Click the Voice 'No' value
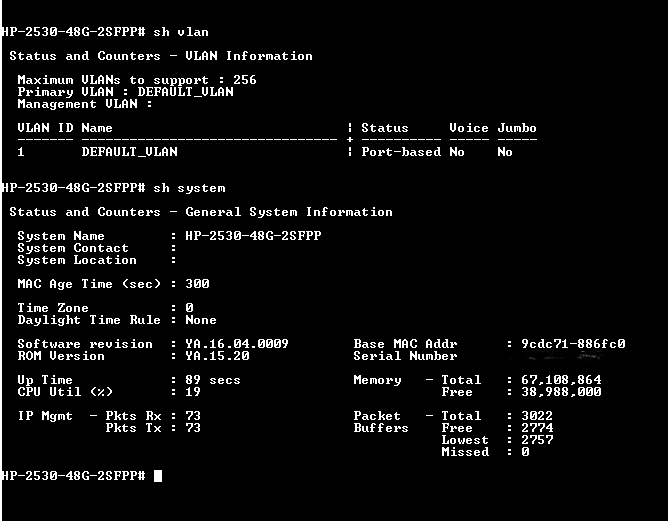668x521 pixels. 457,152
